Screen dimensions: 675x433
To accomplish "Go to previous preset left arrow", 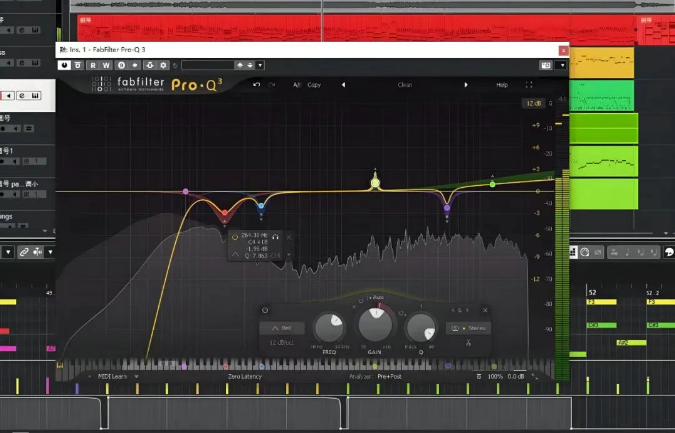I will click(343, 85).
